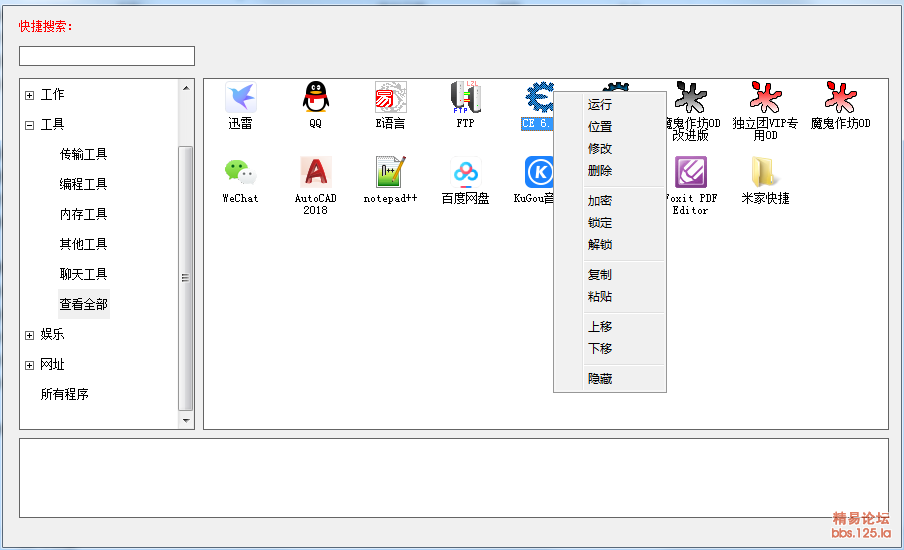Screen dimensions: 904x550
Task: Expand the 网址 tree node
Action: pos(29,365)
